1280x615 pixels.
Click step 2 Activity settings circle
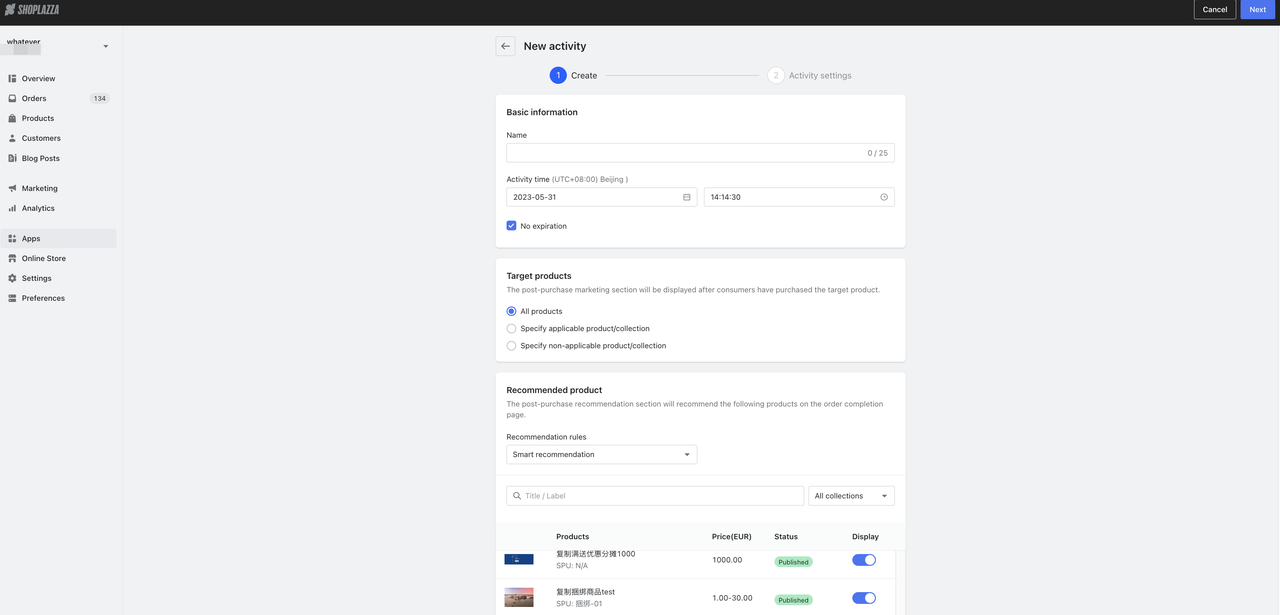click(776, 75)
